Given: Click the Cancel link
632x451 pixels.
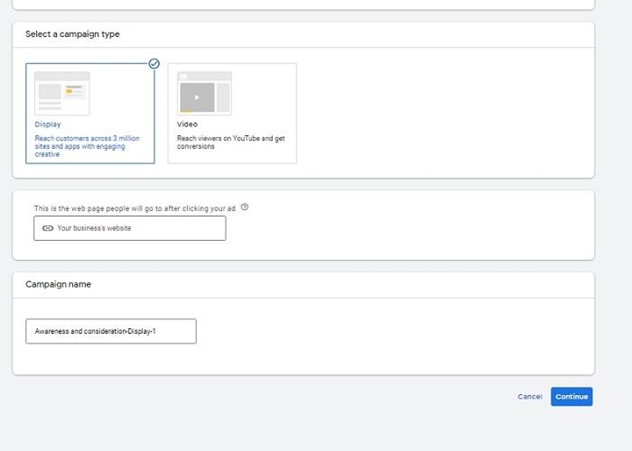Looking at the screenshot, I should coord(529,397).
